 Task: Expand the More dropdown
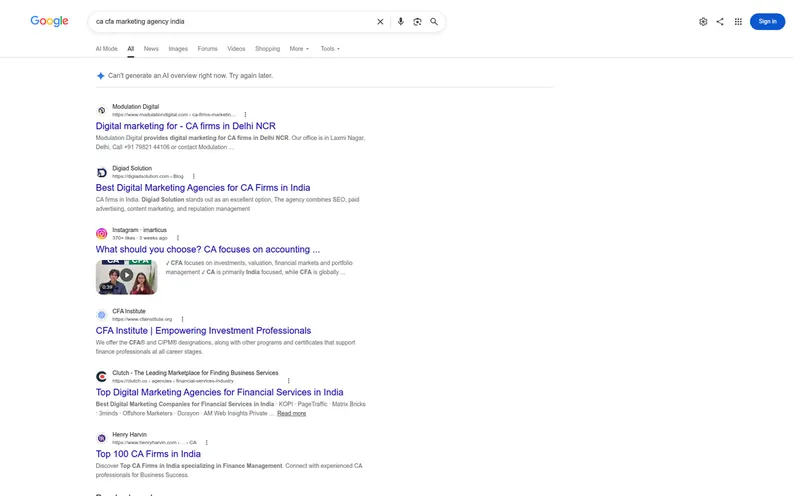tap(299, 49)
